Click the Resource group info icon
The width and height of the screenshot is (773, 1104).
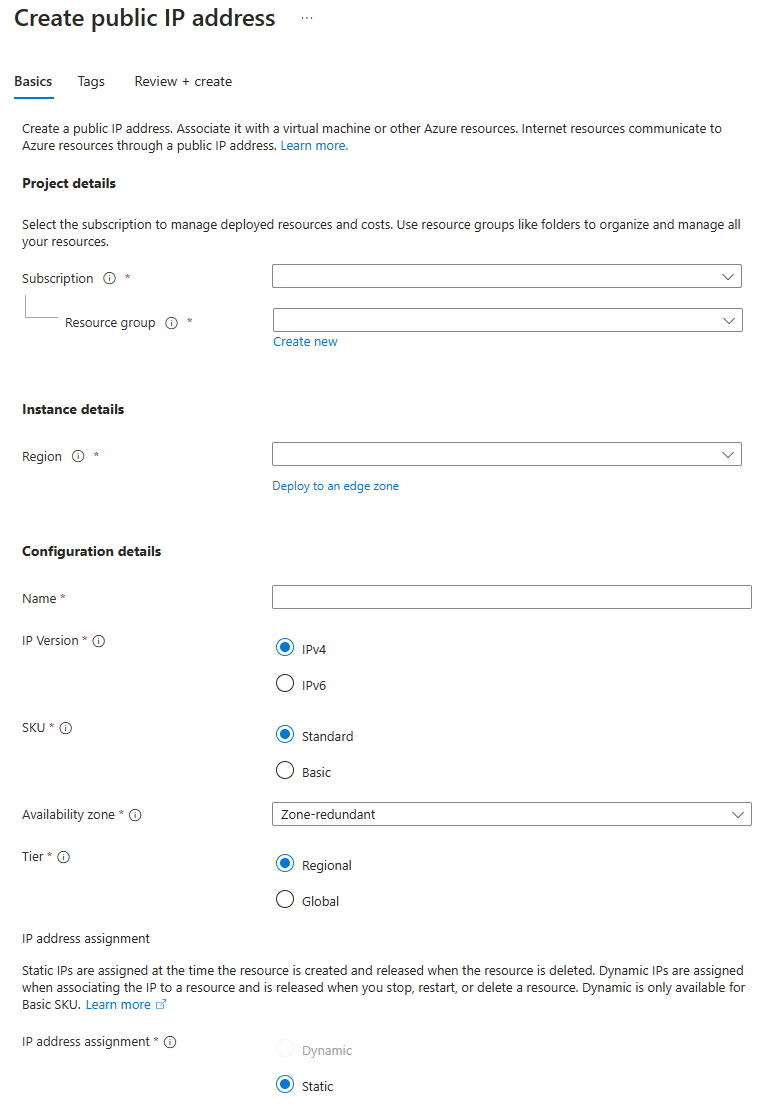[171, 323]
